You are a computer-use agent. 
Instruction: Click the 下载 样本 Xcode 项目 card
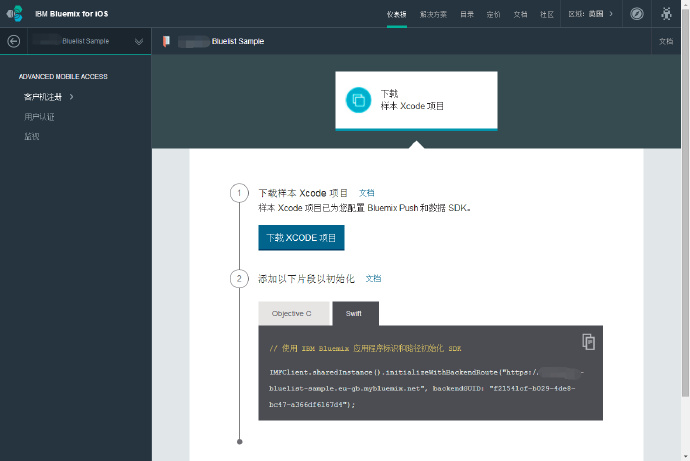416,101
